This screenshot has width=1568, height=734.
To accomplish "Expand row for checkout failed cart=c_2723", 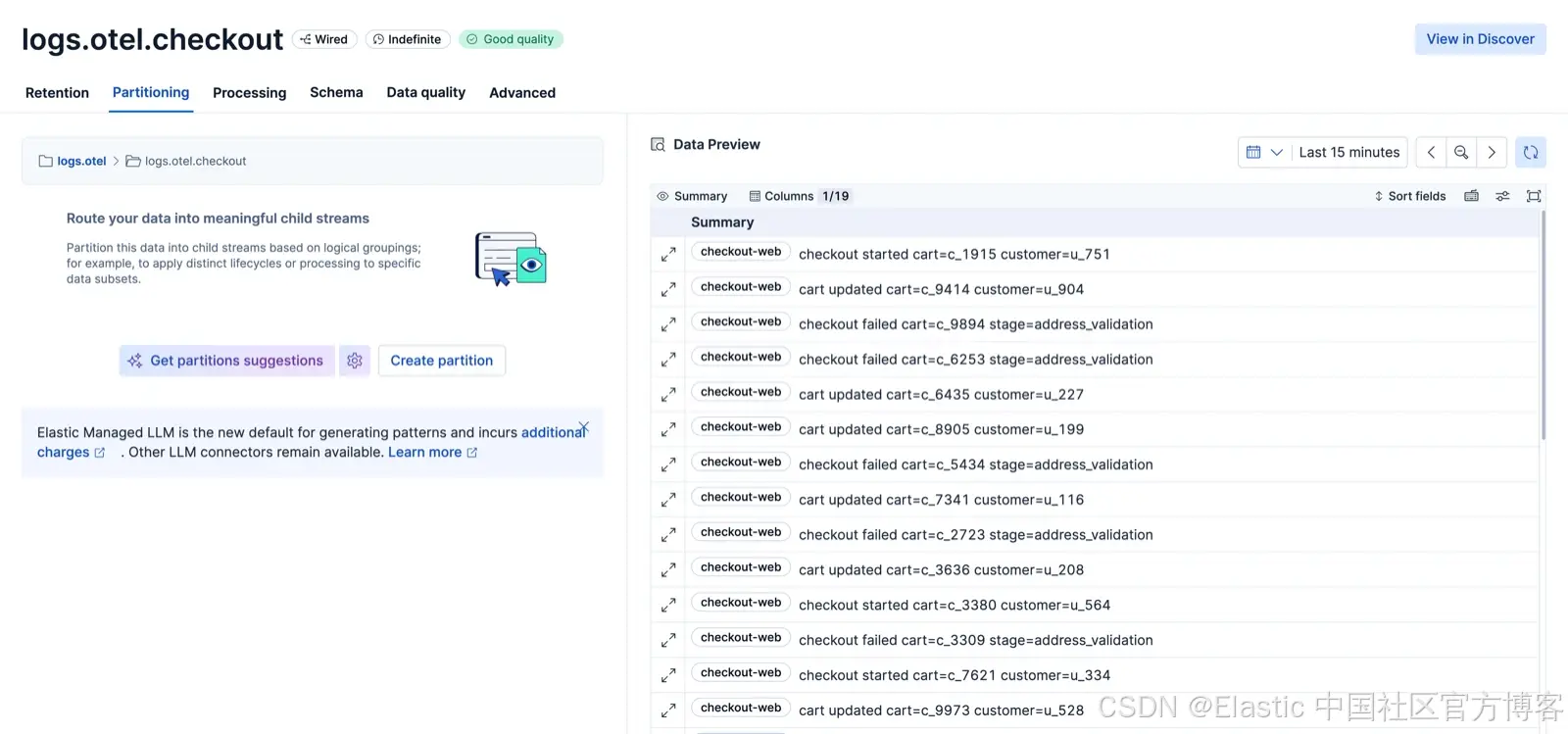I will pos(668,535).
